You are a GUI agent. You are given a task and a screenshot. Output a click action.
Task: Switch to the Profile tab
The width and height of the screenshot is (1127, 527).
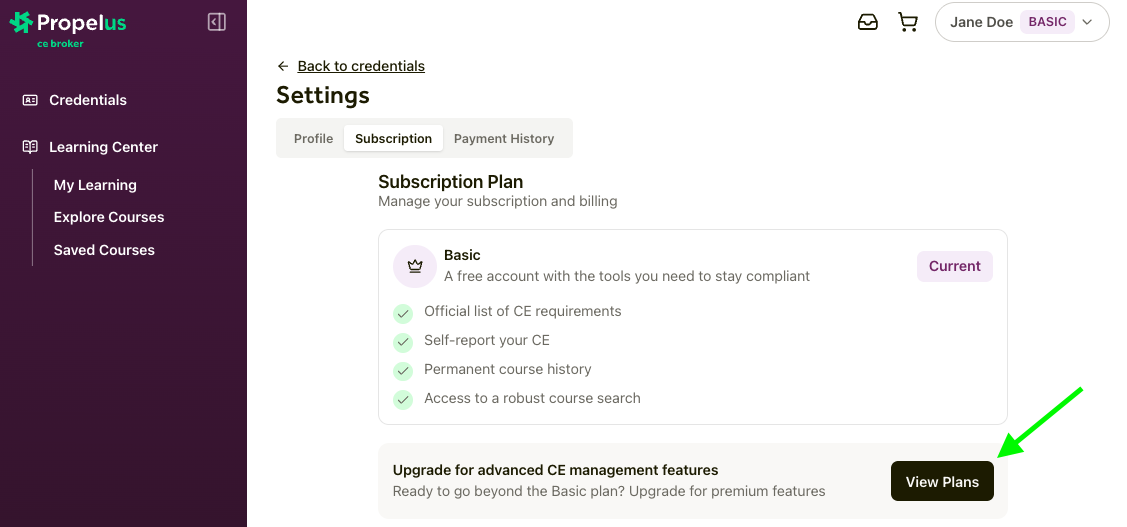tap(313, 139)
